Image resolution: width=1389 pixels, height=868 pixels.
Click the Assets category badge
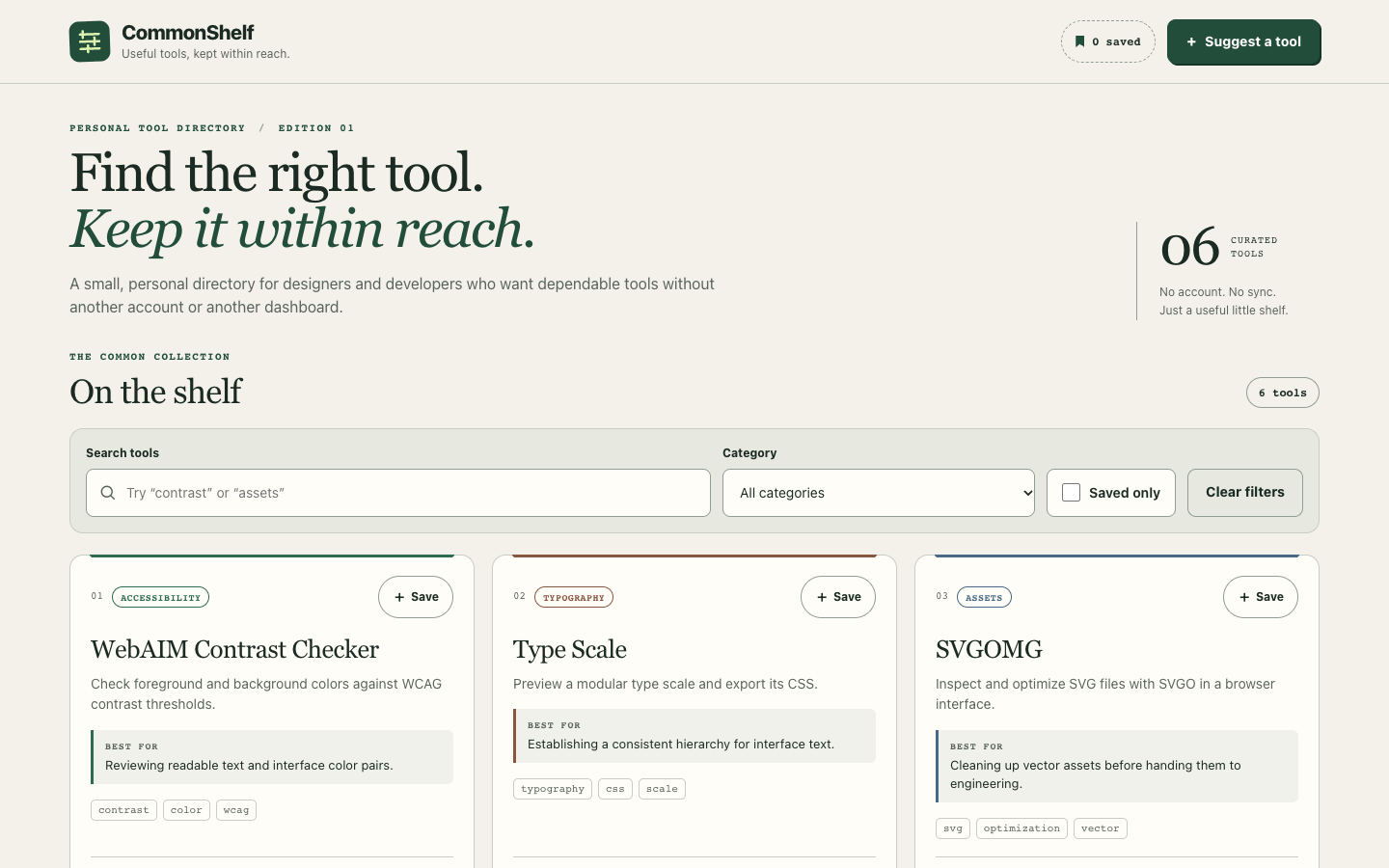(x=984, y=597)
